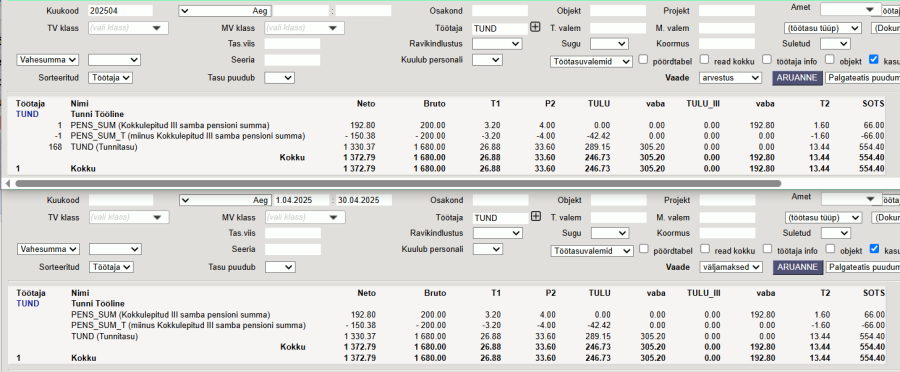900x372 pixels.
Task: Expand the lower MV klass selector
Action: 305,218
